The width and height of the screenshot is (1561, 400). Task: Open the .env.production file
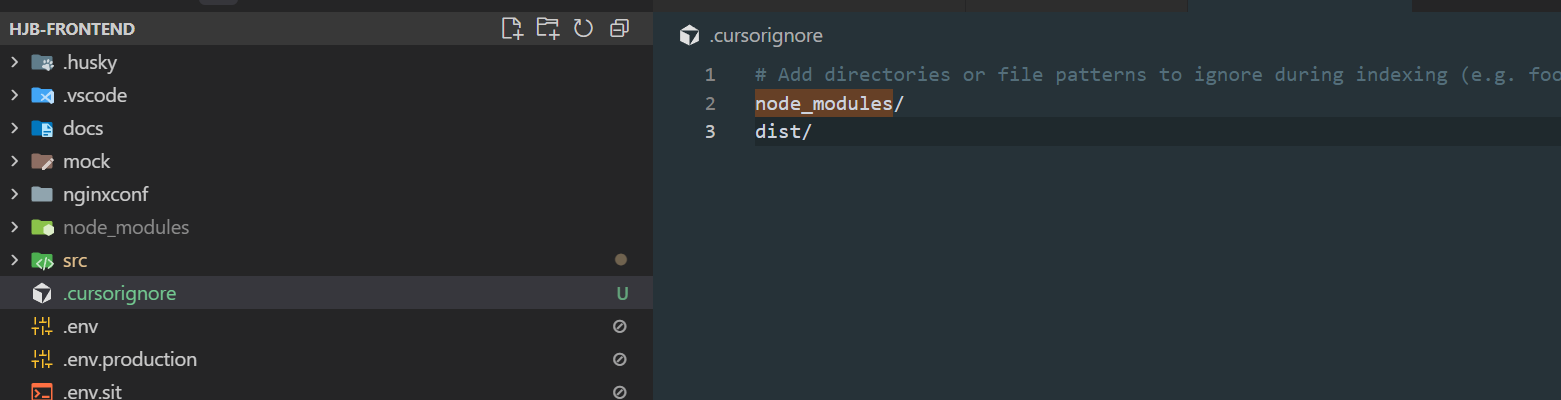pos(129,359)
